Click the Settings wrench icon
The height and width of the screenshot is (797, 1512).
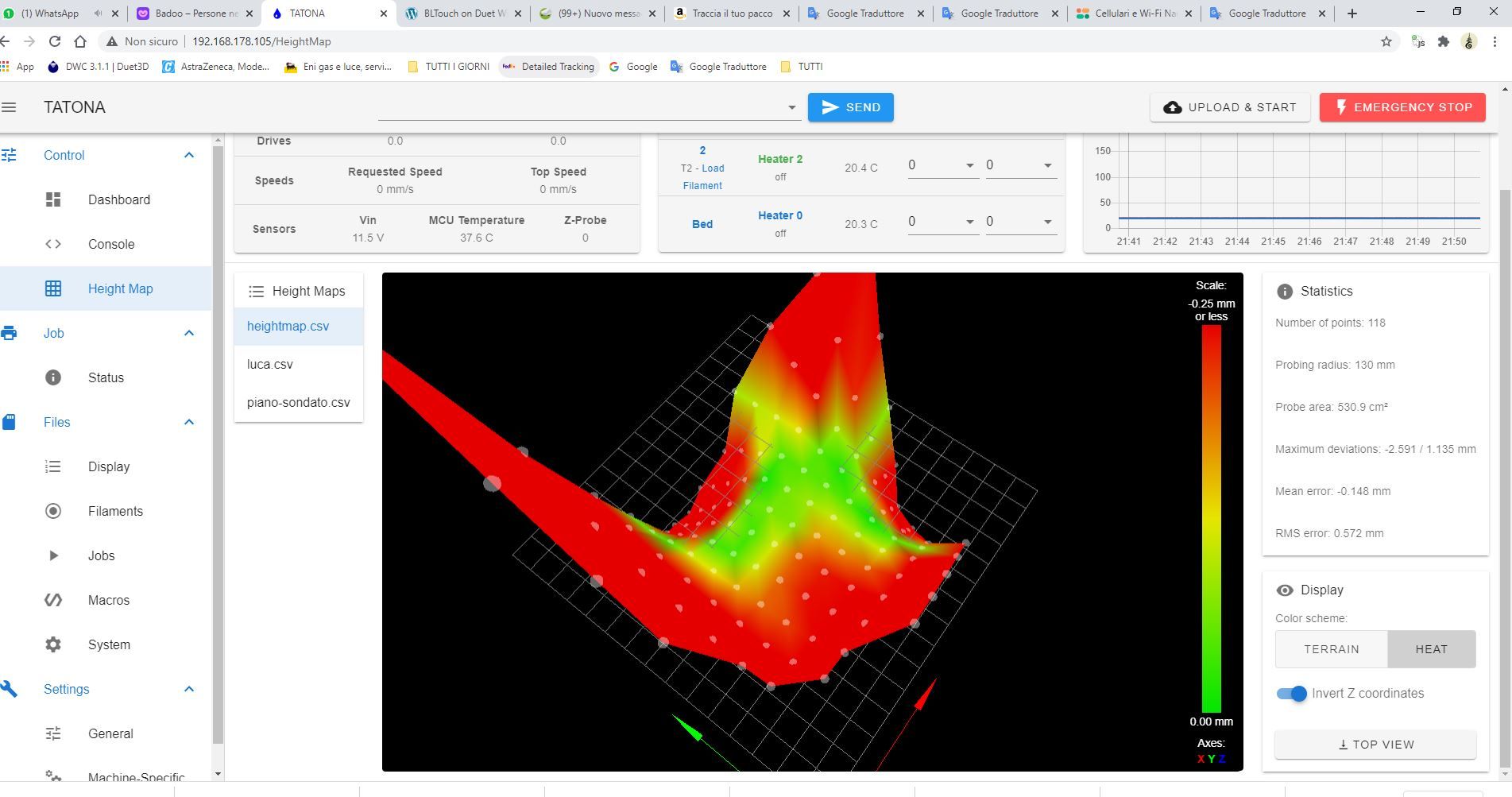9,689
